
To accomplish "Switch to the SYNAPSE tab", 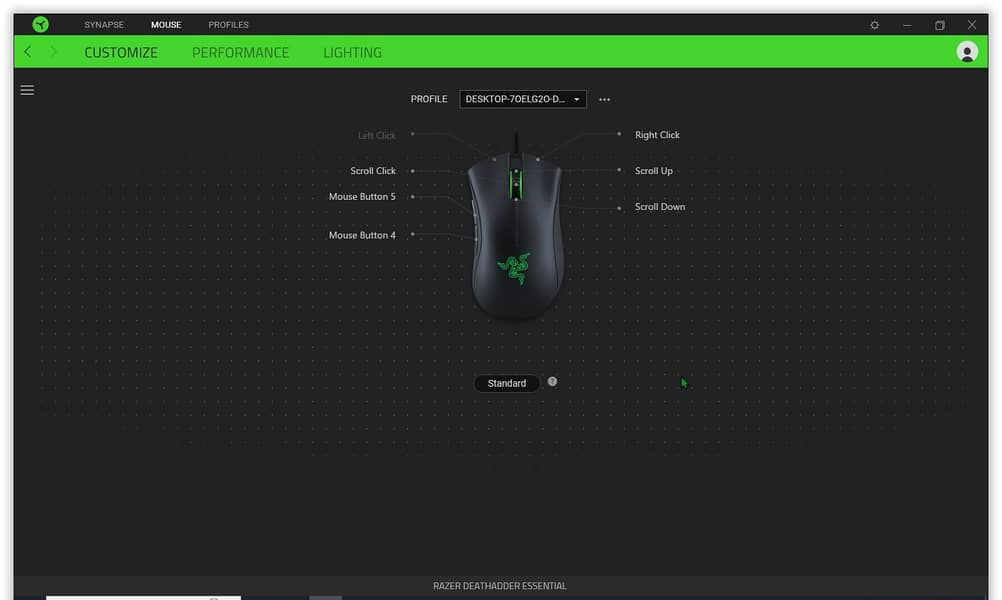I will [104, 24].
